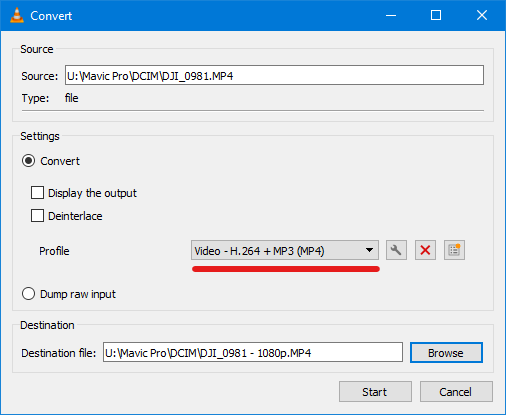The height and width of the screenshot is (415, 506).
Task: Edit selected profile with wrench icon
Action: [x=396, y=250]
